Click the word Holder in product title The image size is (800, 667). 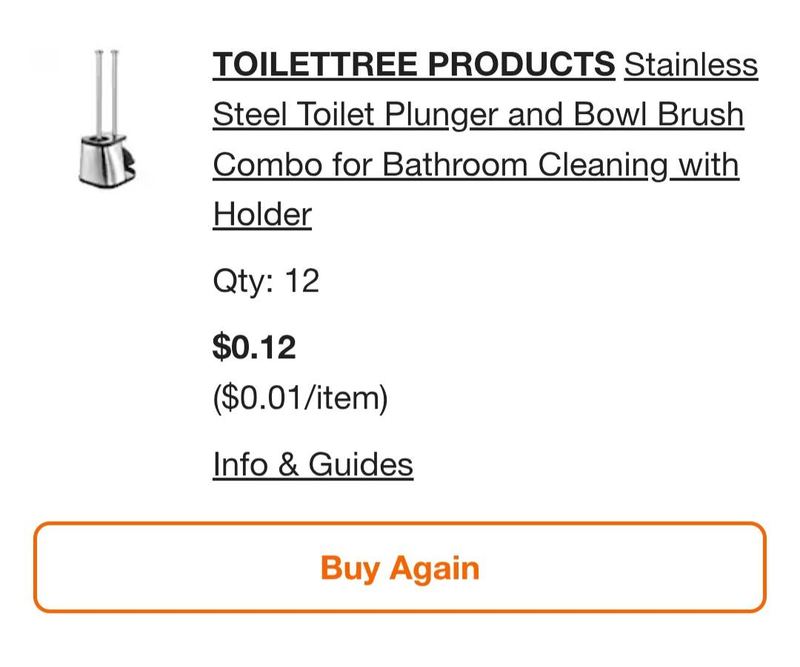tap(262, 214)
